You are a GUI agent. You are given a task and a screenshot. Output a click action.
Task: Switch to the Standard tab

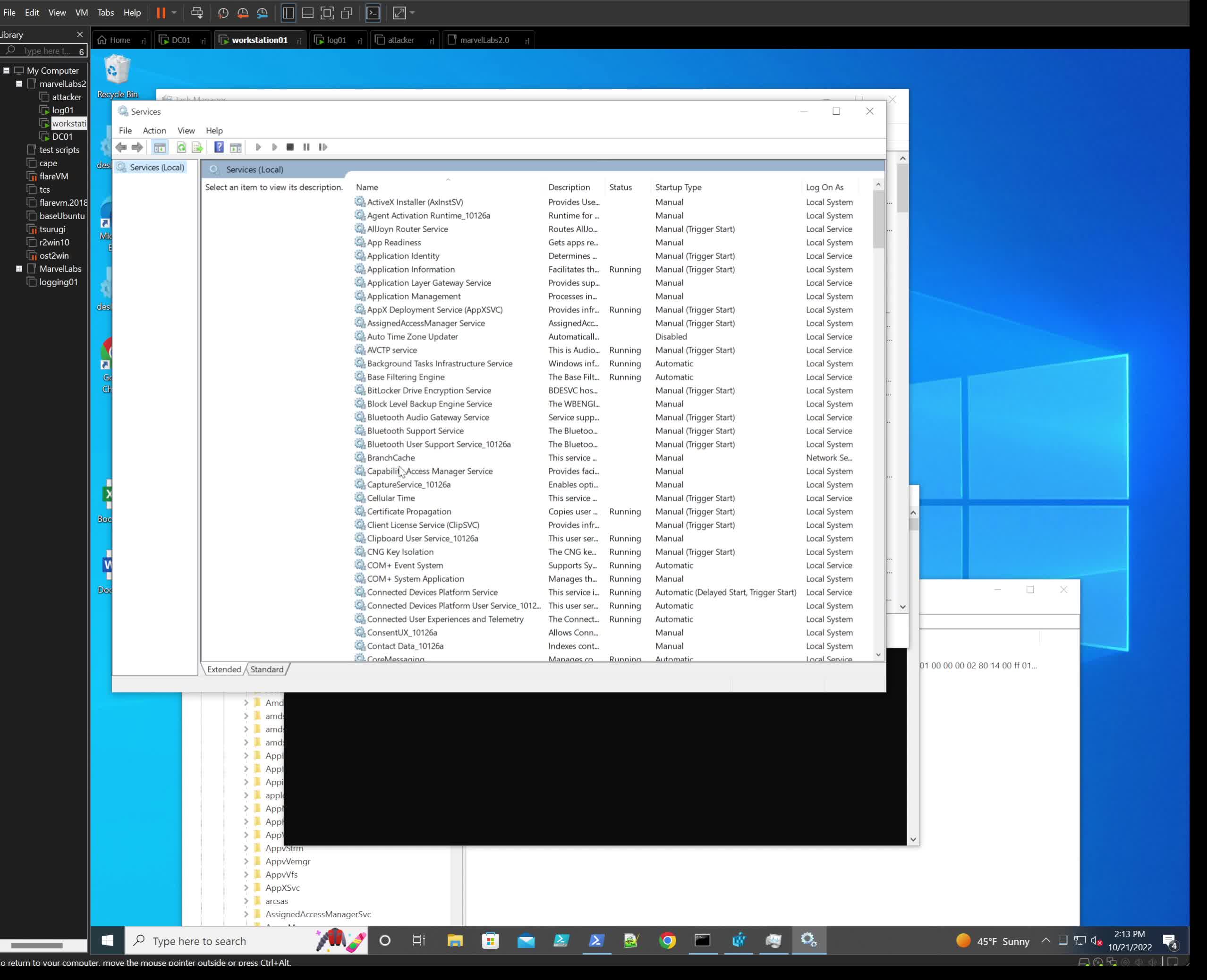267,669
